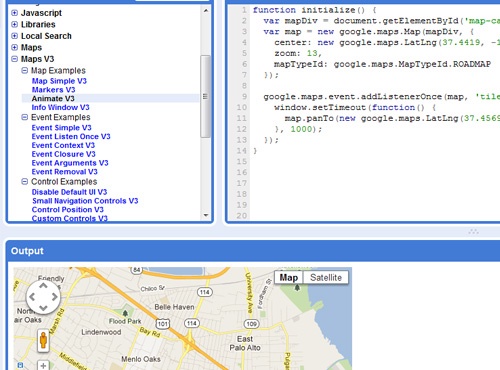This screenshot has width=500, height=370.
Task: Click route 109 shield on map
Action: coord(251,324)
